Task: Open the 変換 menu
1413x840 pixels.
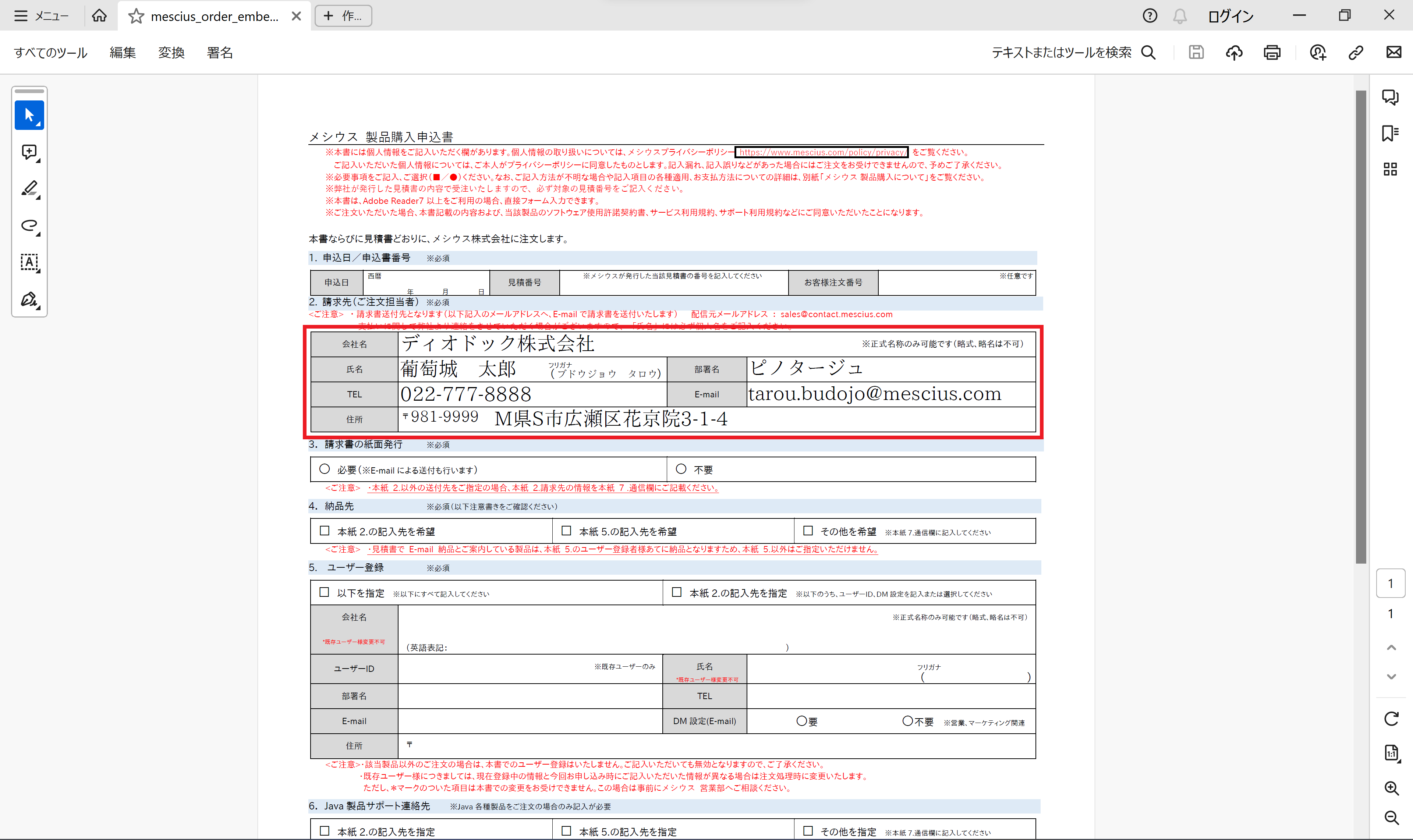Action: (x=171, y=53)
